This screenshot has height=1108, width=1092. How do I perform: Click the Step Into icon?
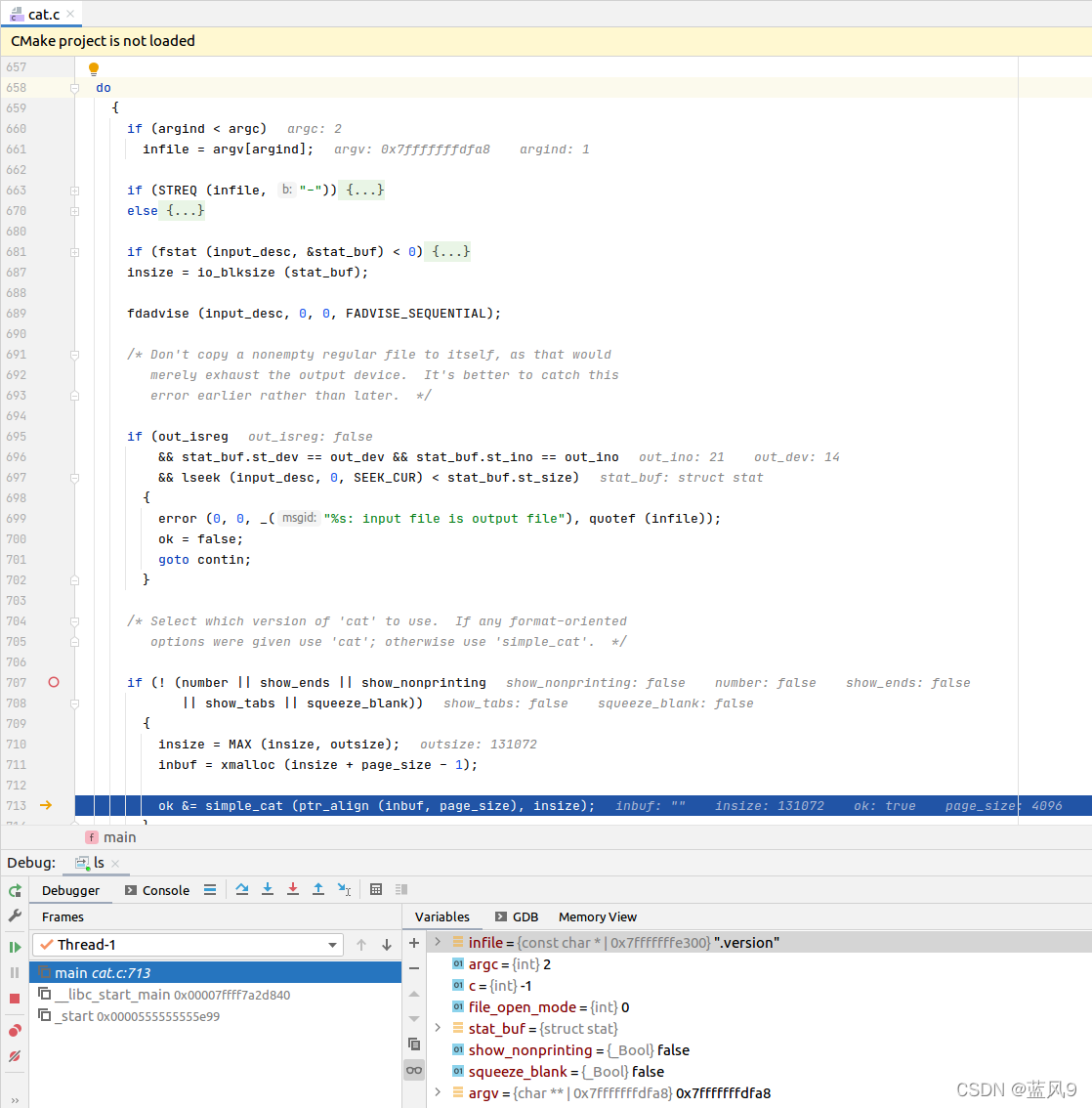268,889
